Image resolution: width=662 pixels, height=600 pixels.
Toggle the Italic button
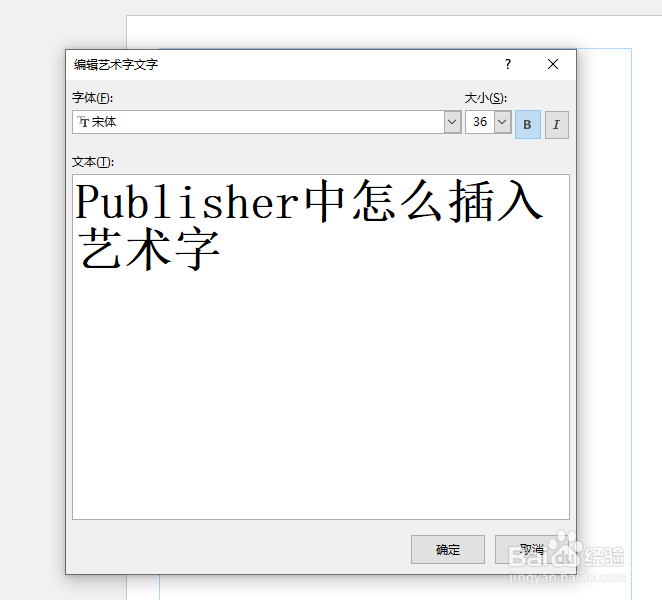[x=556, y=125]
